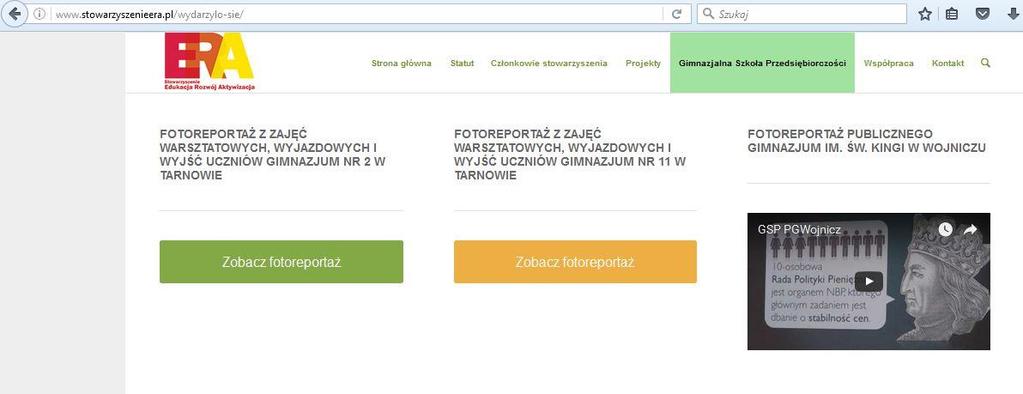Open the Współpraca menu item
Viewport: 1023px width, 394px height.
point(889,63)
